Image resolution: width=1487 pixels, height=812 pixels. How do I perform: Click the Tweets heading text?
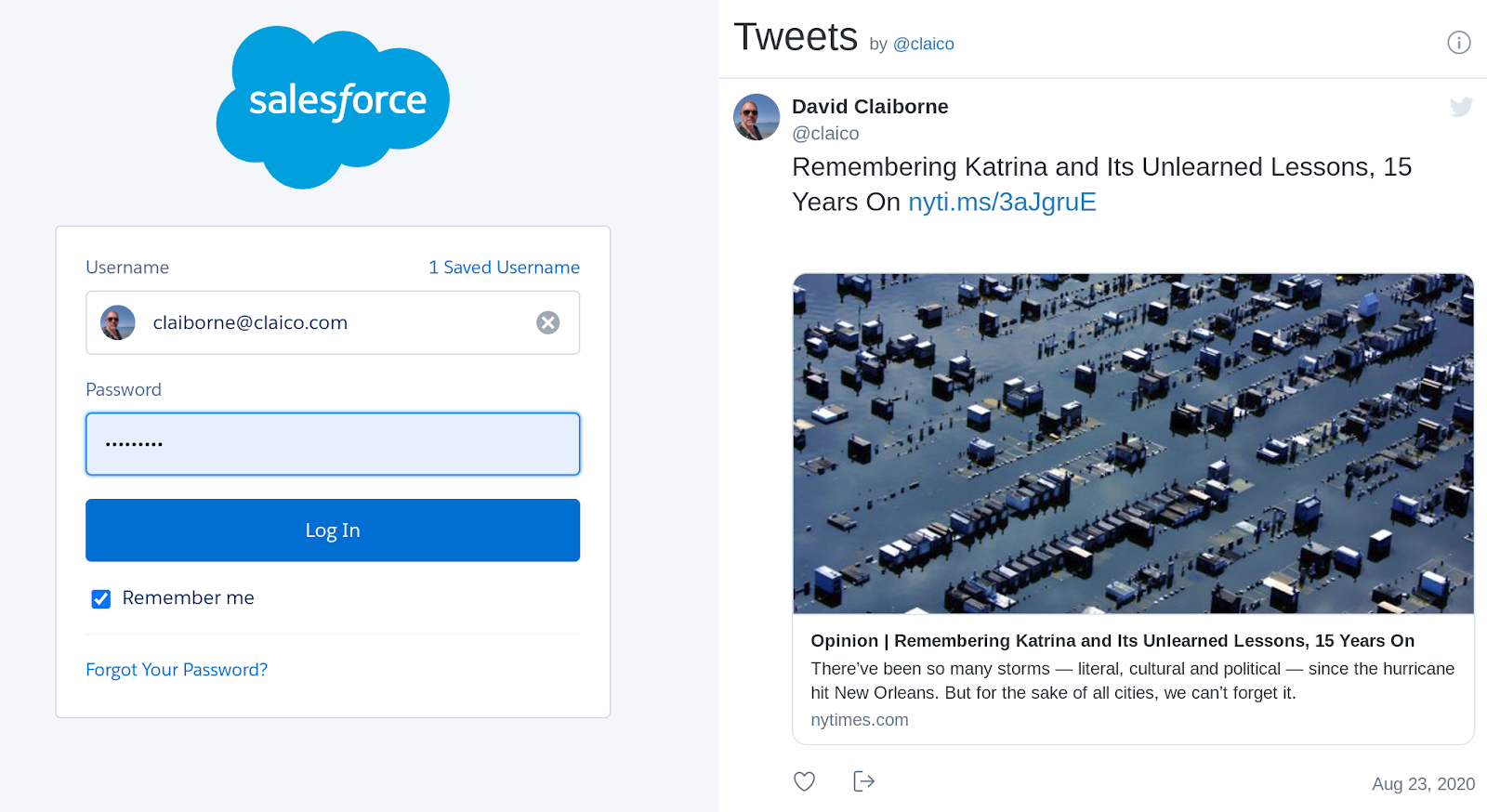pos(796,37)
